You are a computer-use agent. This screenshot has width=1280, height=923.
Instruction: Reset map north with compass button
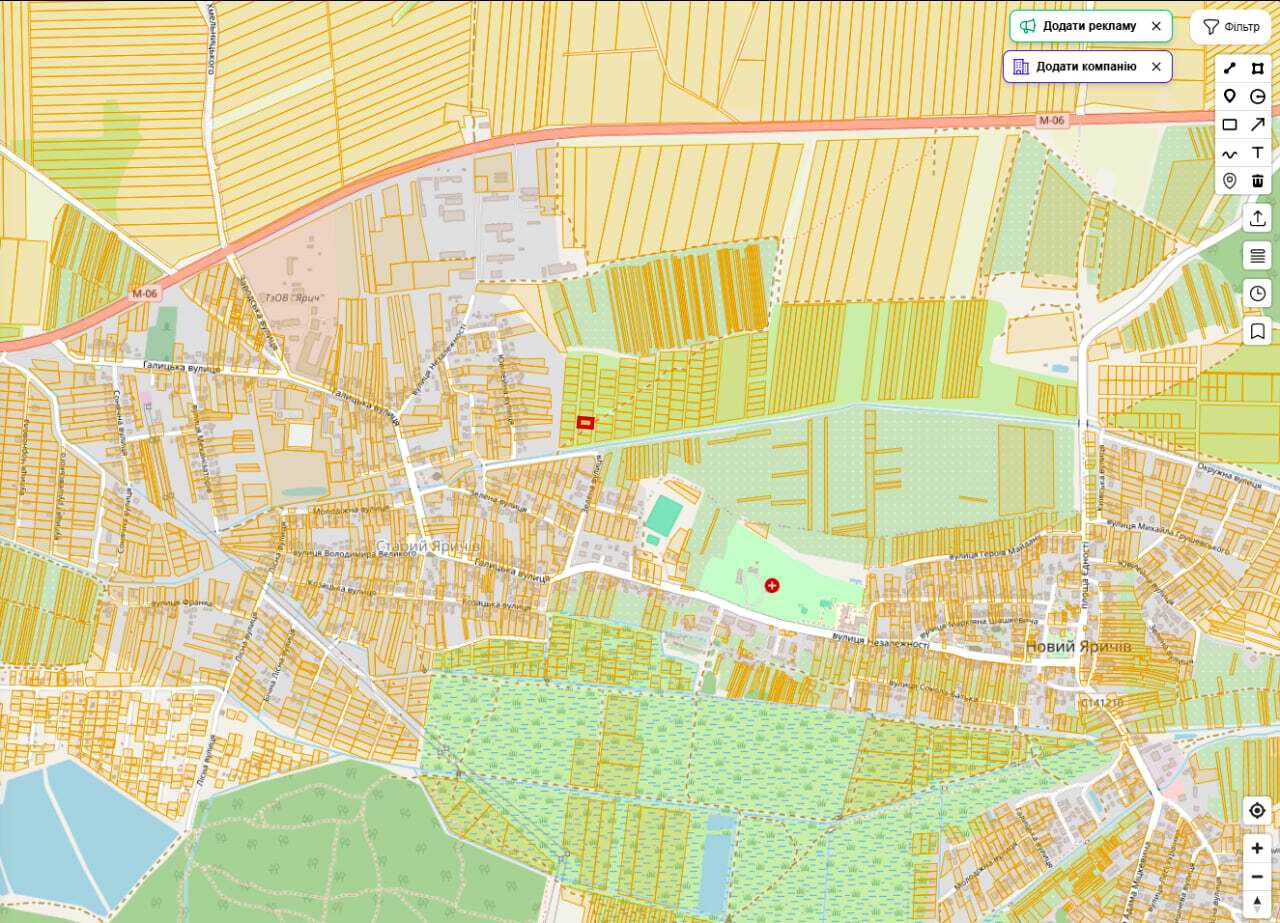point(1257,904)
